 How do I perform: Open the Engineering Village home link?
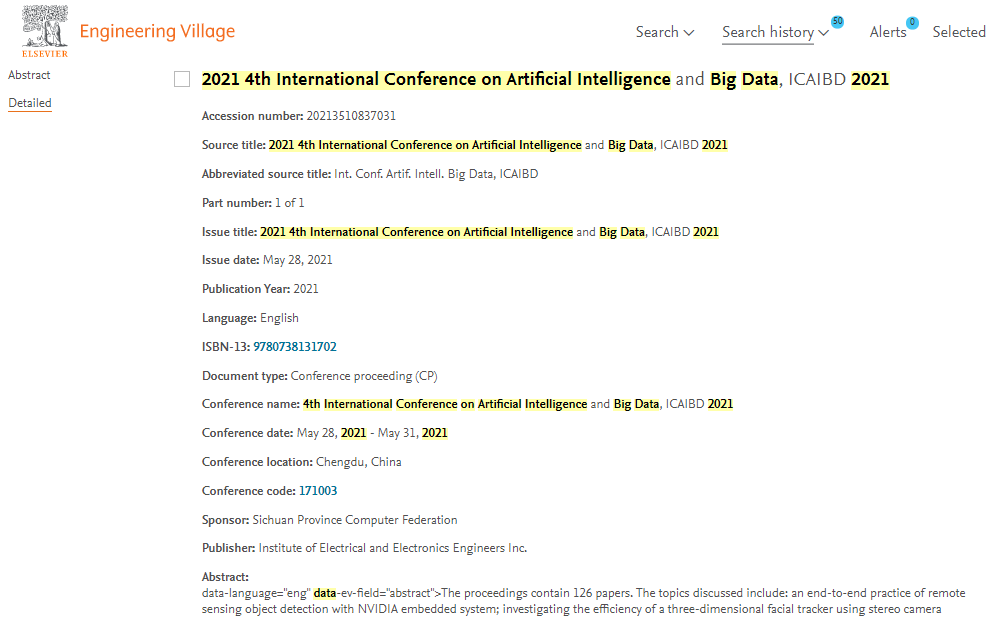(x=157, y=31)
